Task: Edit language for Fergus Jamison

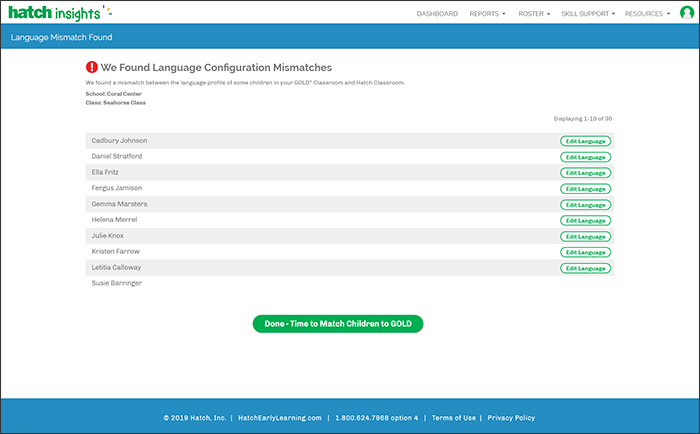Action: click(585, 189)
